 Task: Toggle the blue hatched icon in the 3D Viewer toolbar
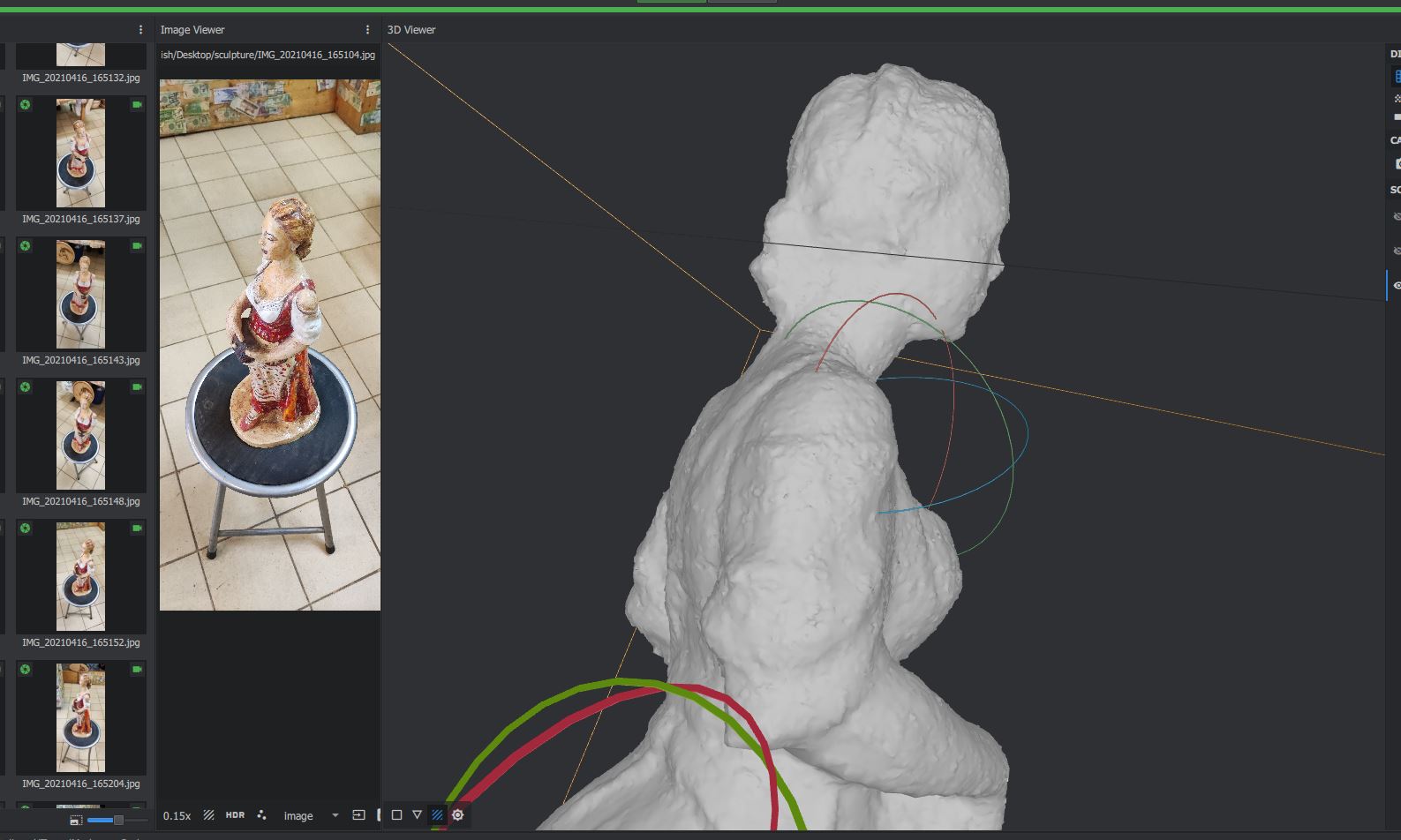point(437,815)
